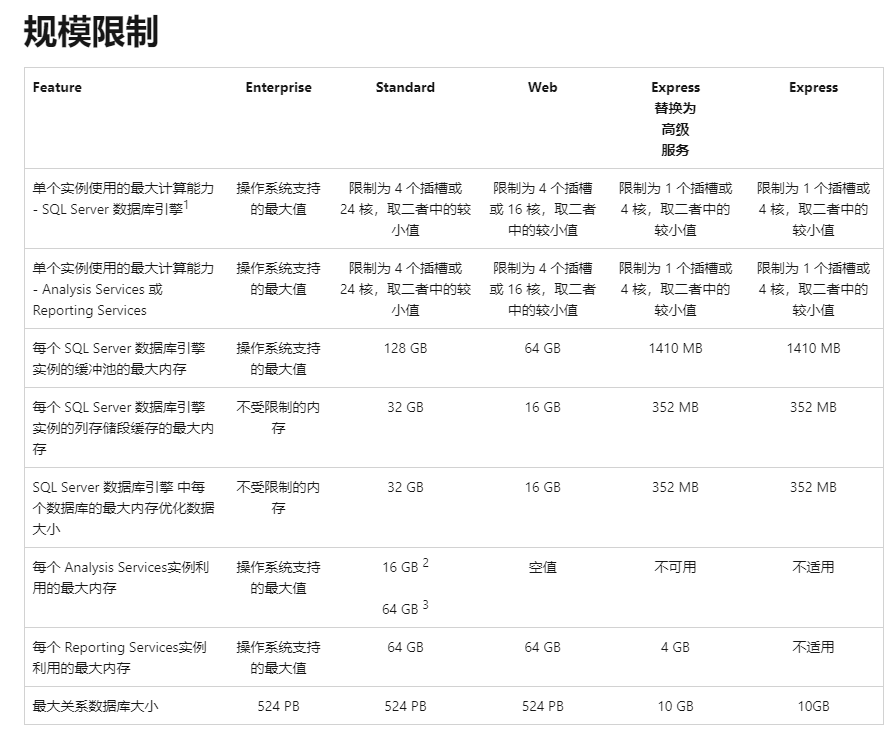Screen dimensions: 896x736
Task: Select the SQL Server 数据库引擎 最大计算能力 feature cell
Action: [123, 198]
